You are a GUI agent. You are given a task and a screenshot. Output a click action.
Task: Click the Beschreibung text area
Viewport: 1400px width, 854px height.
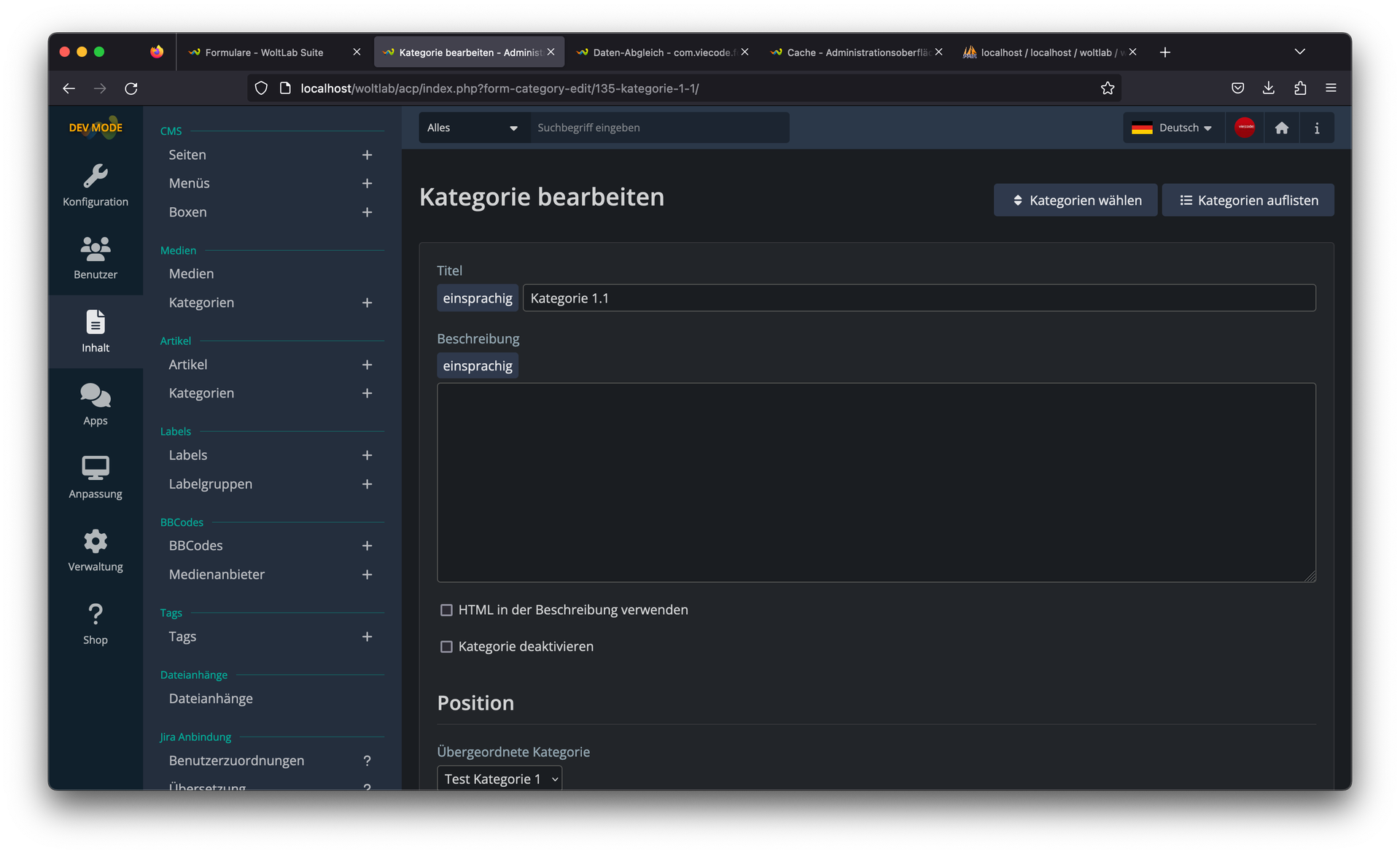(876, 482)
